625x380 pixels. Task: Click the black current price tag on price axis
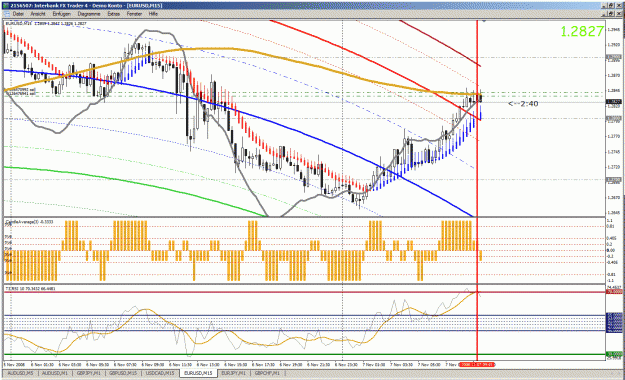(613, 102)
